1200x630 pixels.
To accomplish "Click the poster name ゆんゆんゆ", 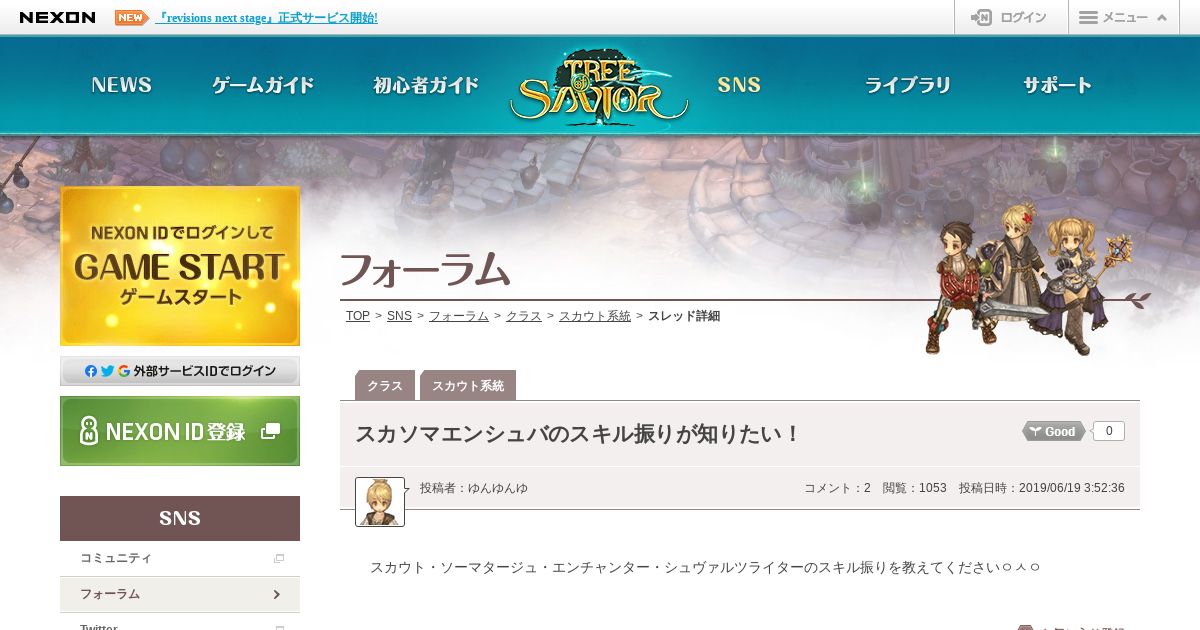I will [x=498, y=488].
